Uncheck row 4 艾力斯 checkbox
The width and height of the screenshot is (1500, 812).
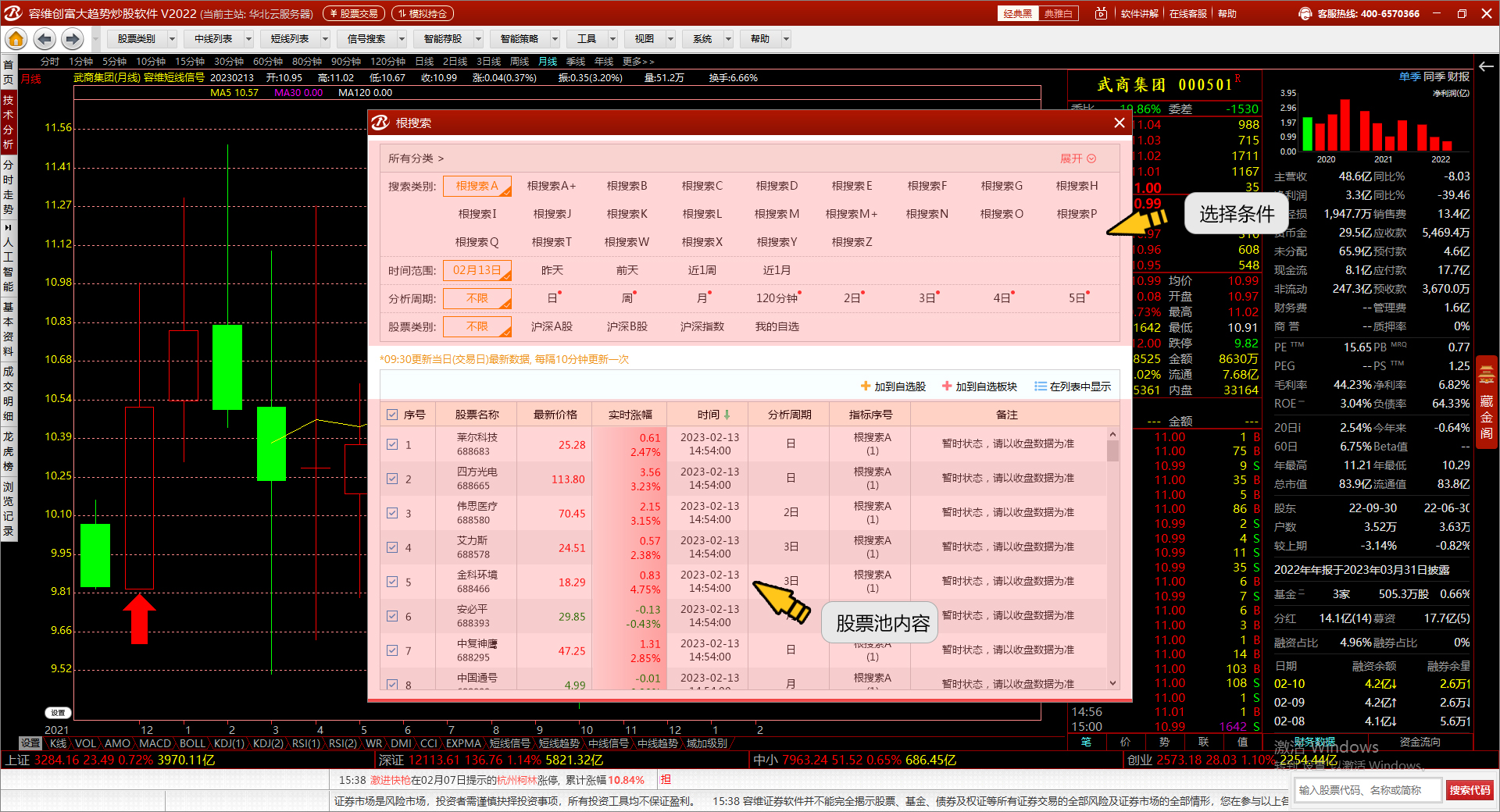tap(392, 547)
